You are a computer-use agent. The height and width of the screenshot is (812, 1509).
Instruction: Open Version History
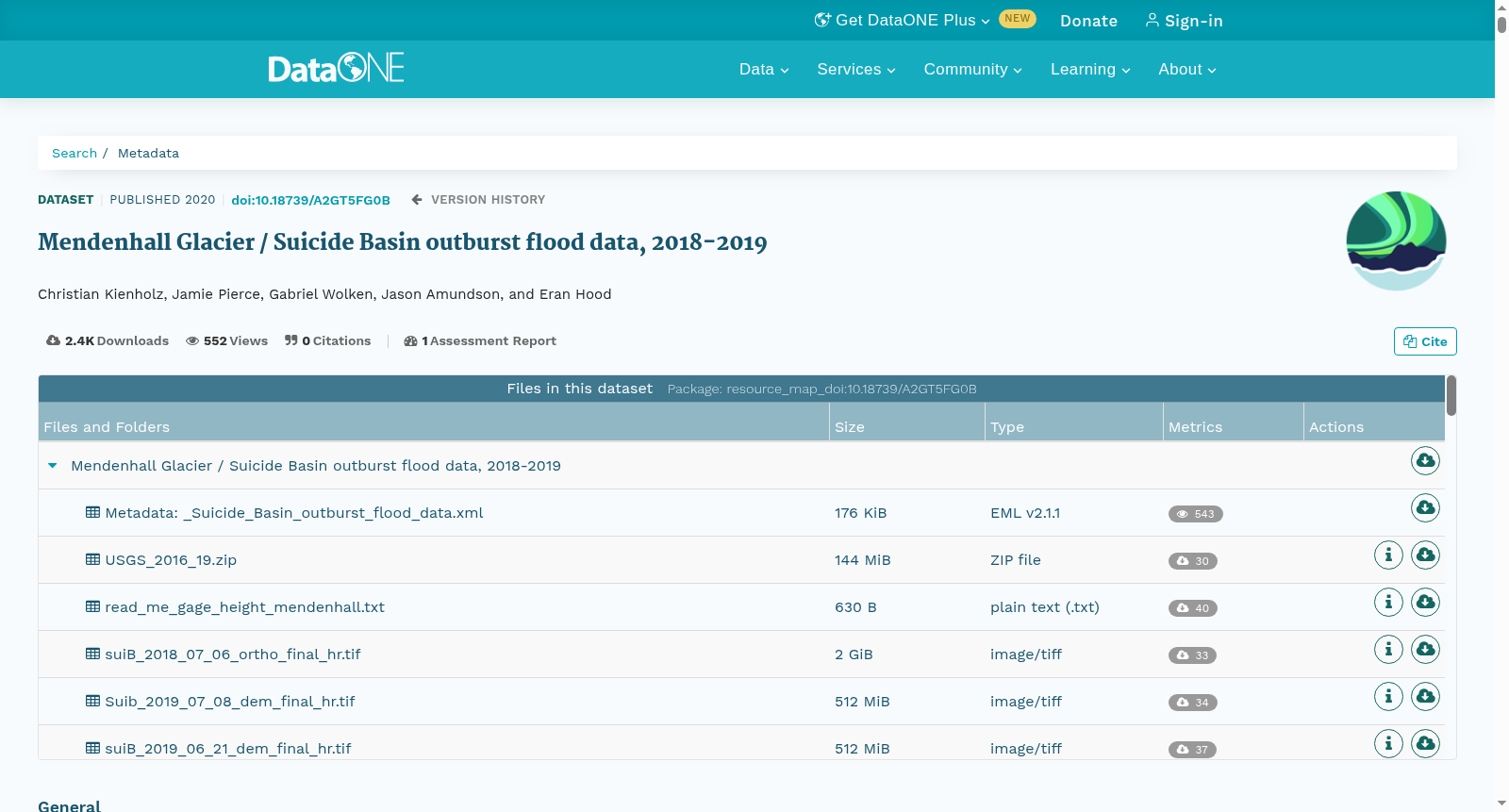click(x=478, y=200)
